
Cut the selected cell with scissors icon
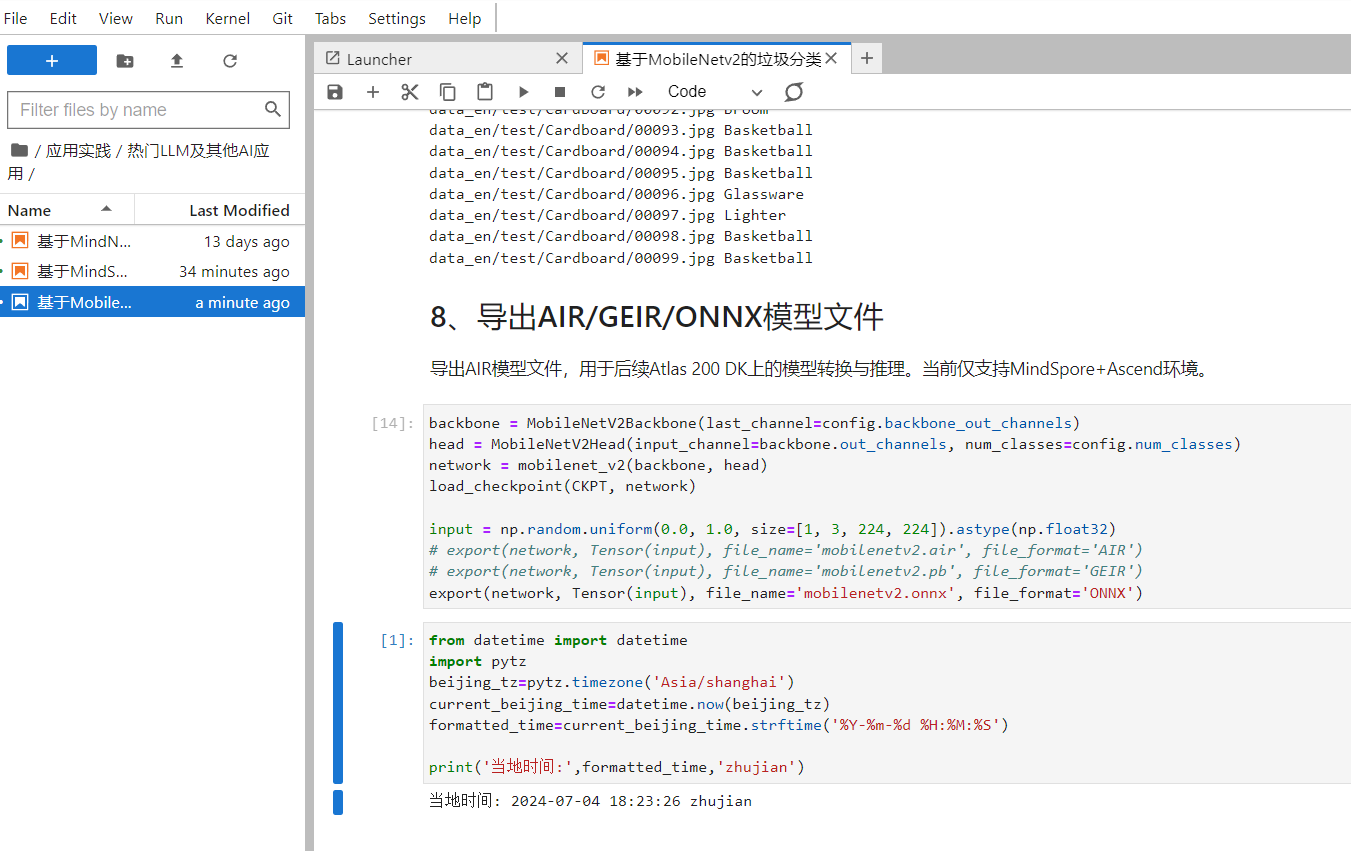tap(410, 92)
